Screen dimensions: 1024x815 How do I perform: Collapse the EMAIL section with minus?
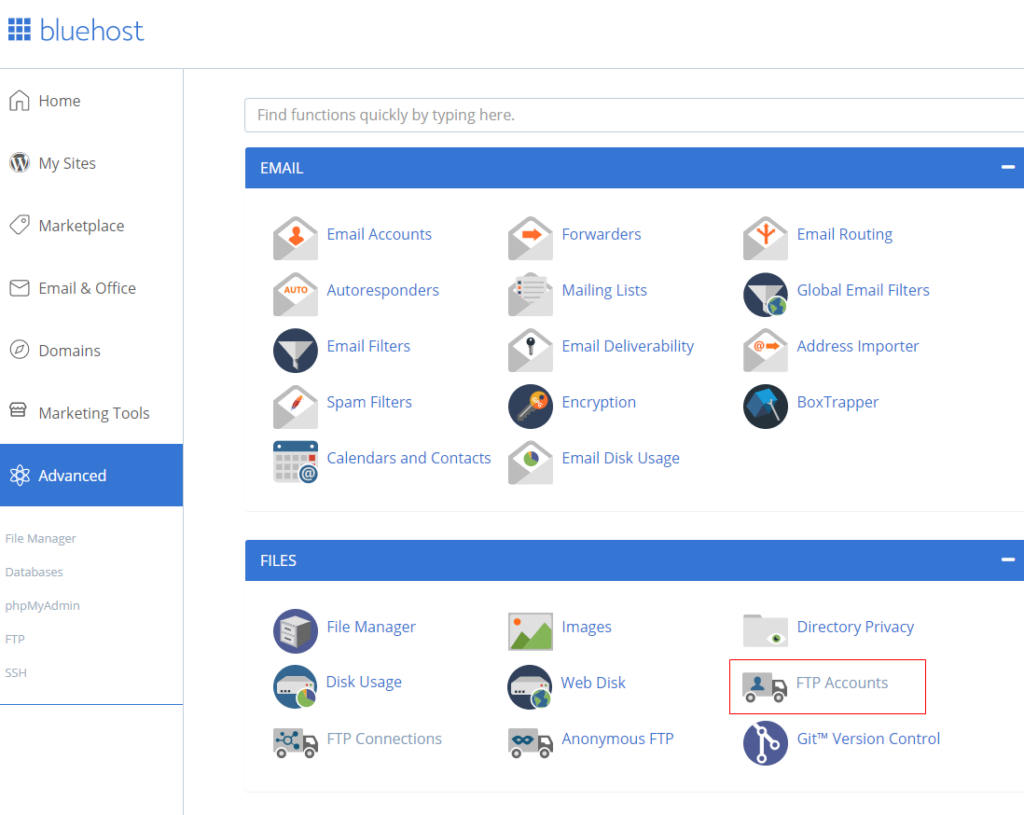pos(1008,168)
